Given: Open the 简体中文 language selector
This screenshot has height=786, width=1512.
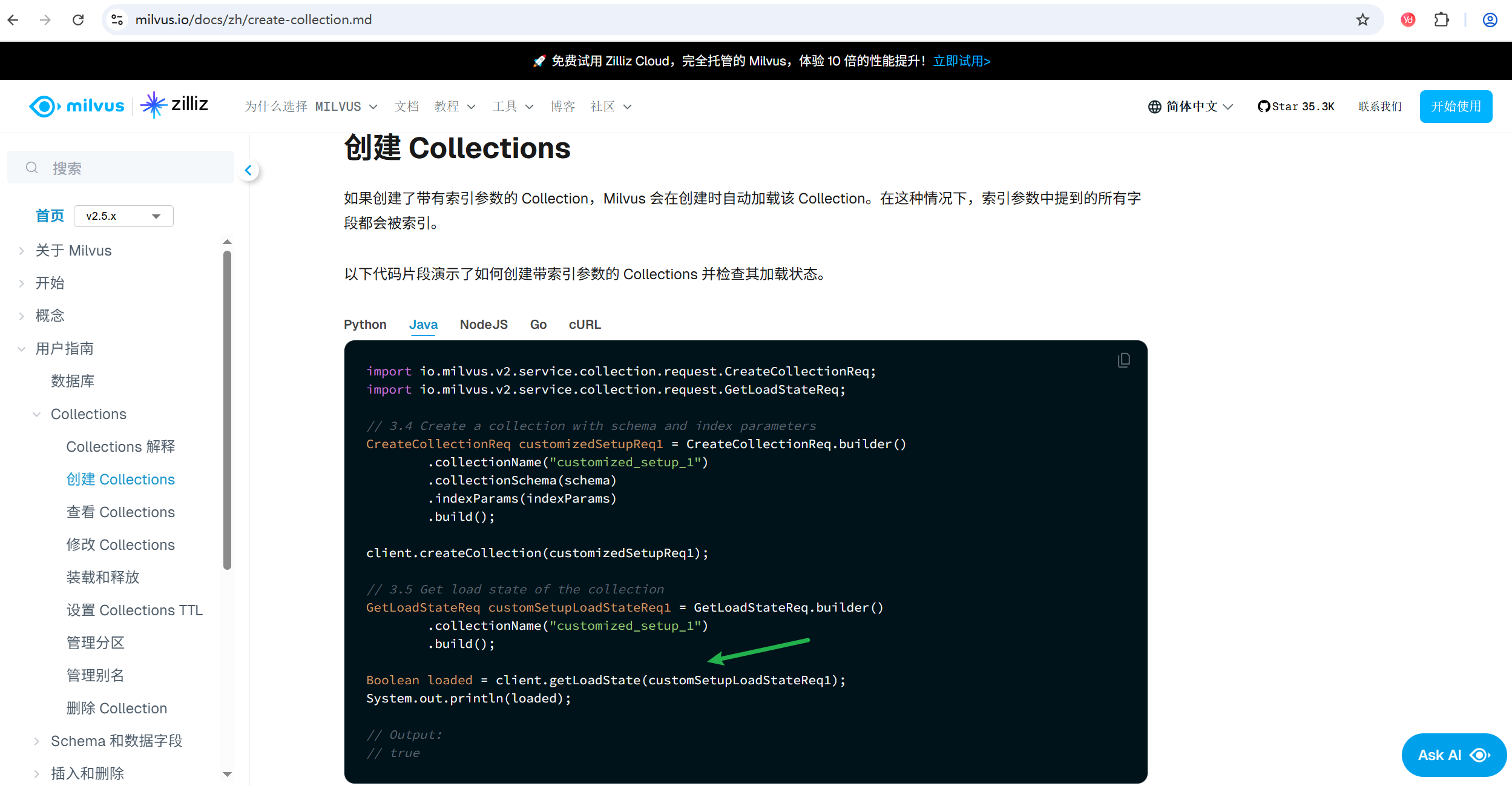Looking at the screenshot, I should pyautogui.click(x=1190, y=107).
